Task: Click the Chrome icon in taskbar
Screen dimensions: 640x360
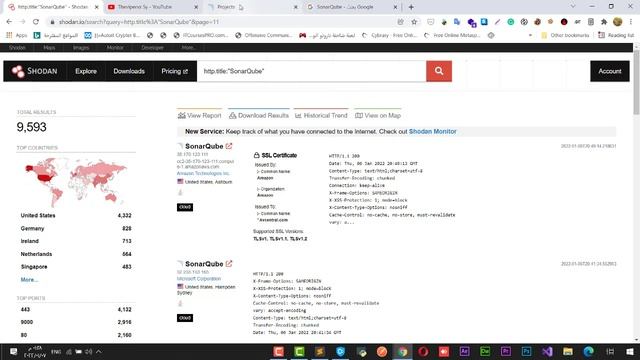Action: 402,351
